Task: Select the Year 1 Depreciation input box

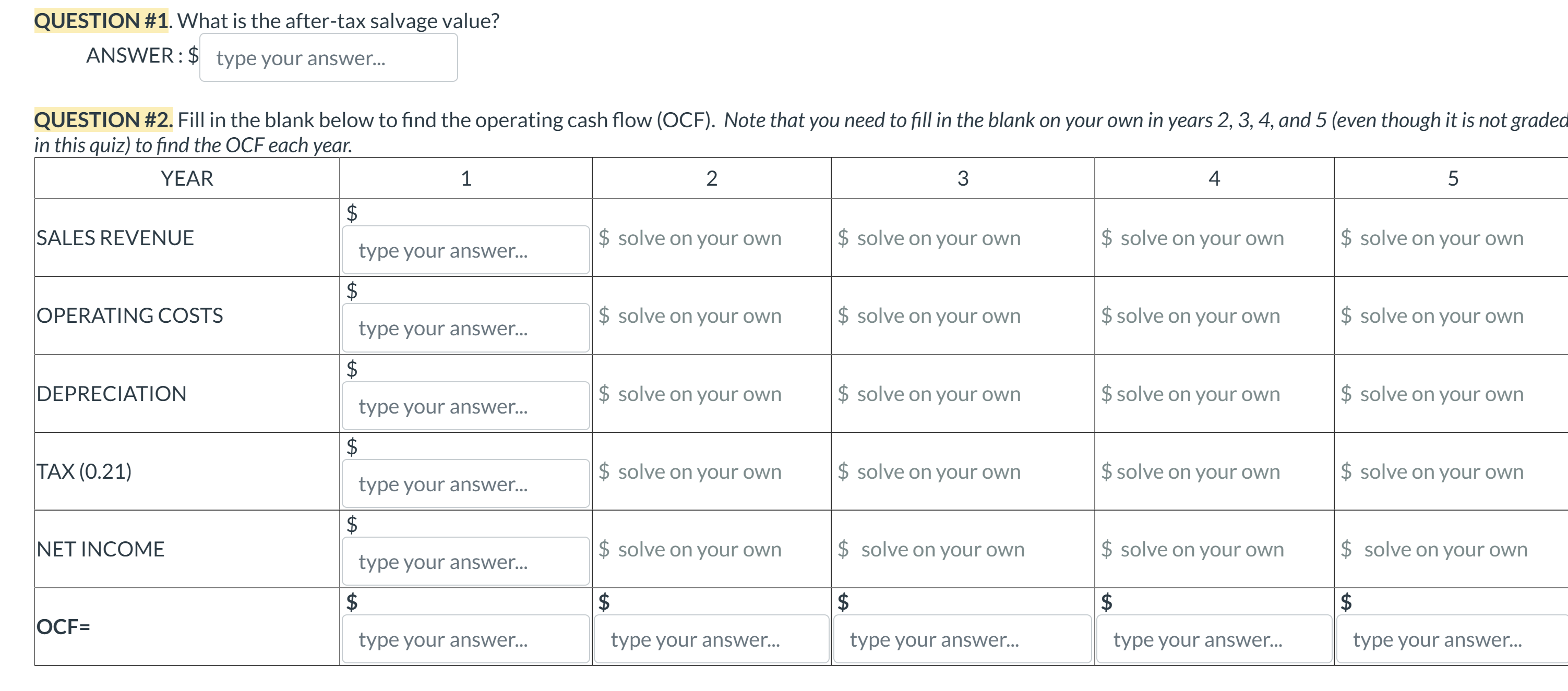Action: pyautogui.click(x=465, y=405)
